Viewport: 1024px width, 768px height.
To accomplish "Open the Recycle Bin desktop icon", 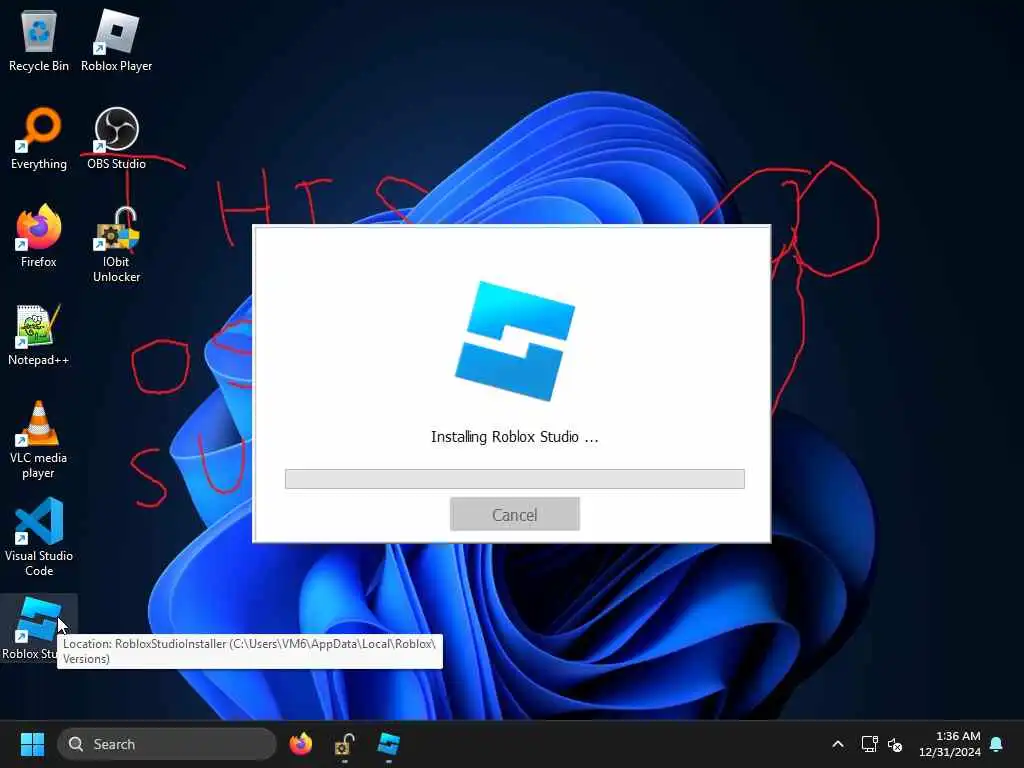I will (x=39, y=40).
